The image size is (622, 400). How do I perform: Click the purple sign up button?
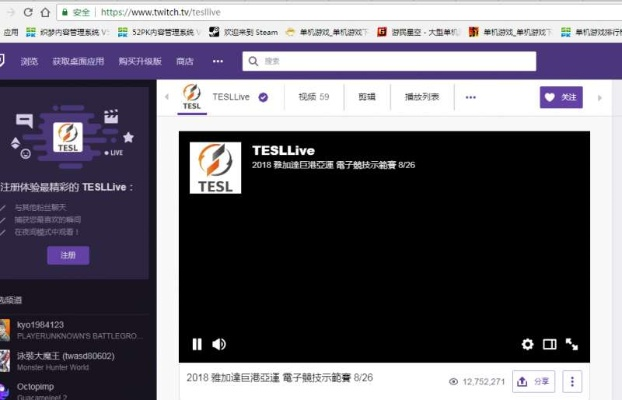pos(68,255)
